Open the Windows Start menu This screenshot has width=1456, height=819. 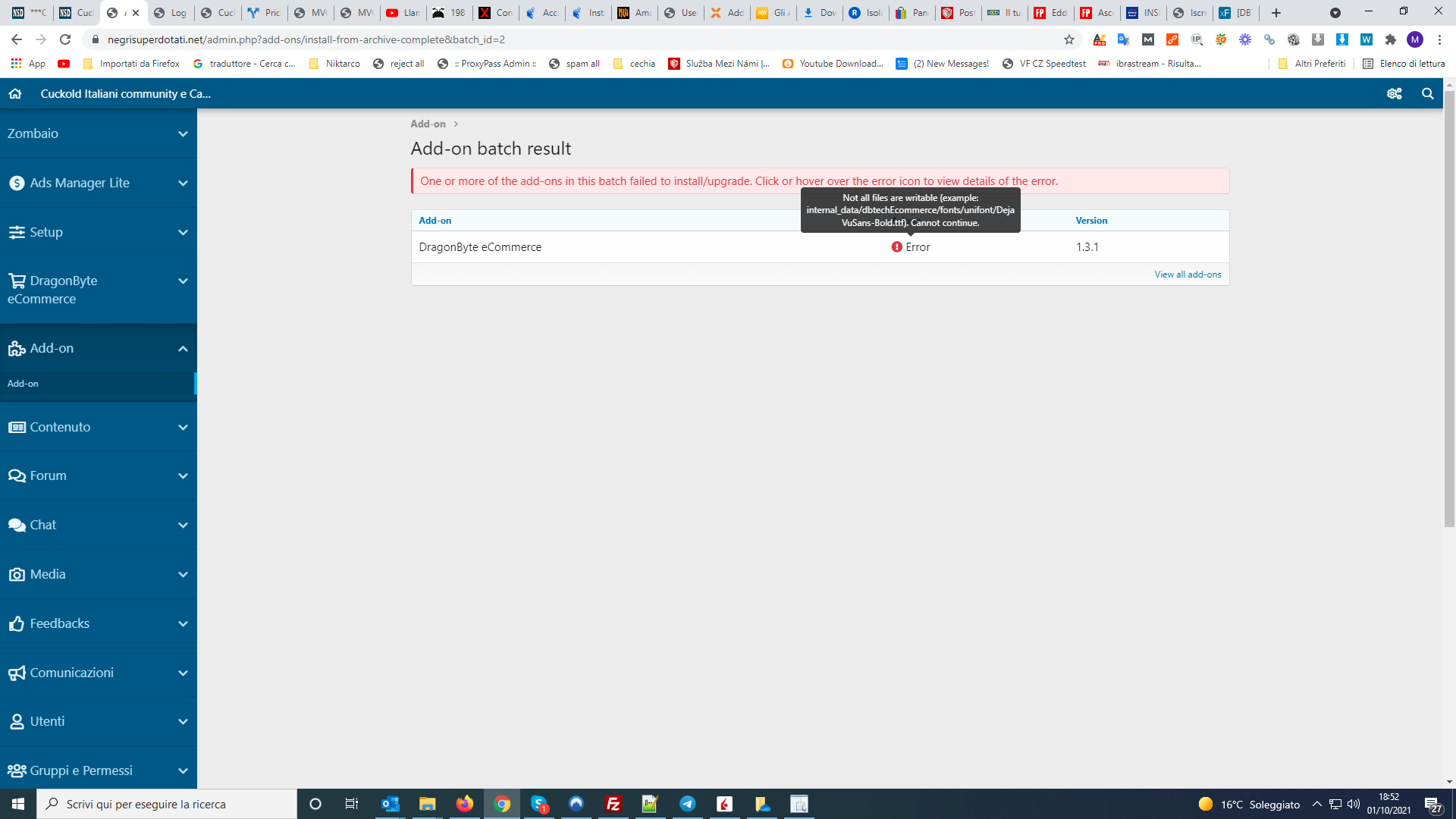(18, 804)
